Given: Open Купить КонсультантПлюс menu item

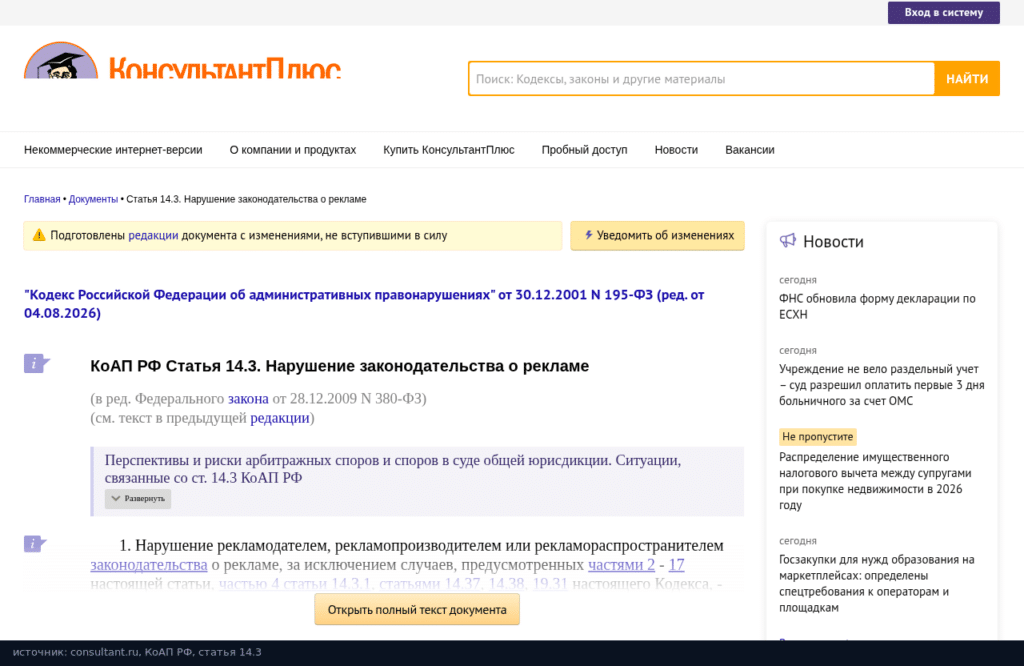Looking at the screenshot, I should point(449,150).
